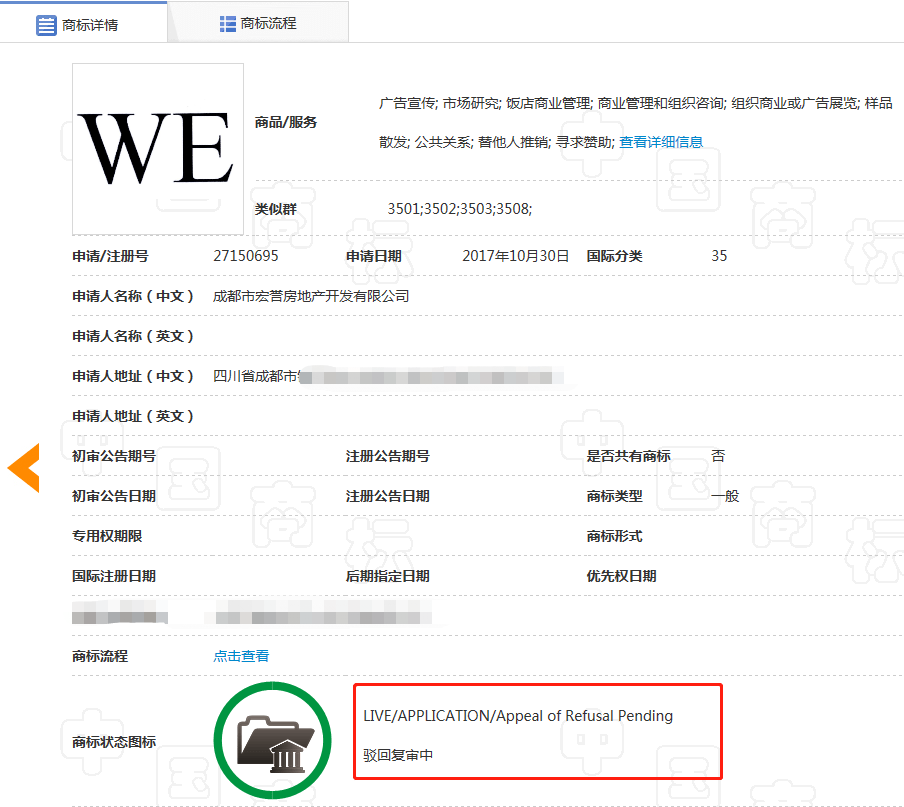The width and height of the screenshot is (904, 807).
Task: Click the 商标状态图标 label
Action: 114,742
